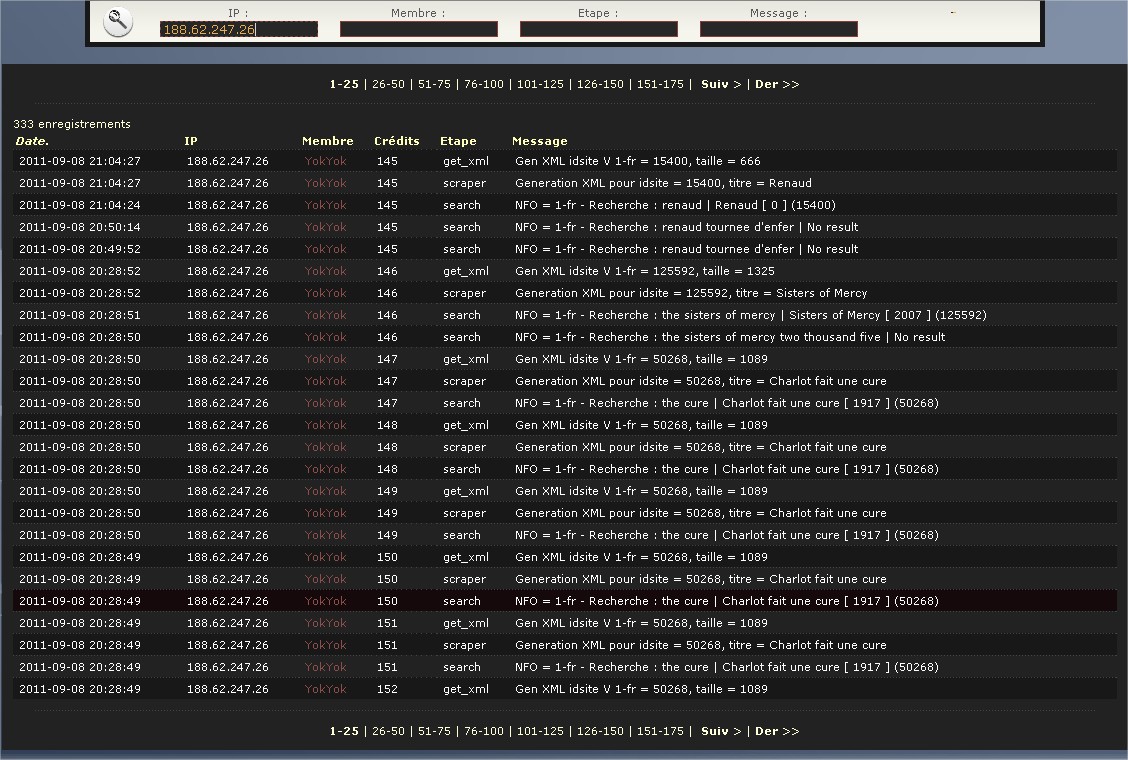
Task: Click 'search' step in the 20:49:52 row
Action: click(462, 249)
